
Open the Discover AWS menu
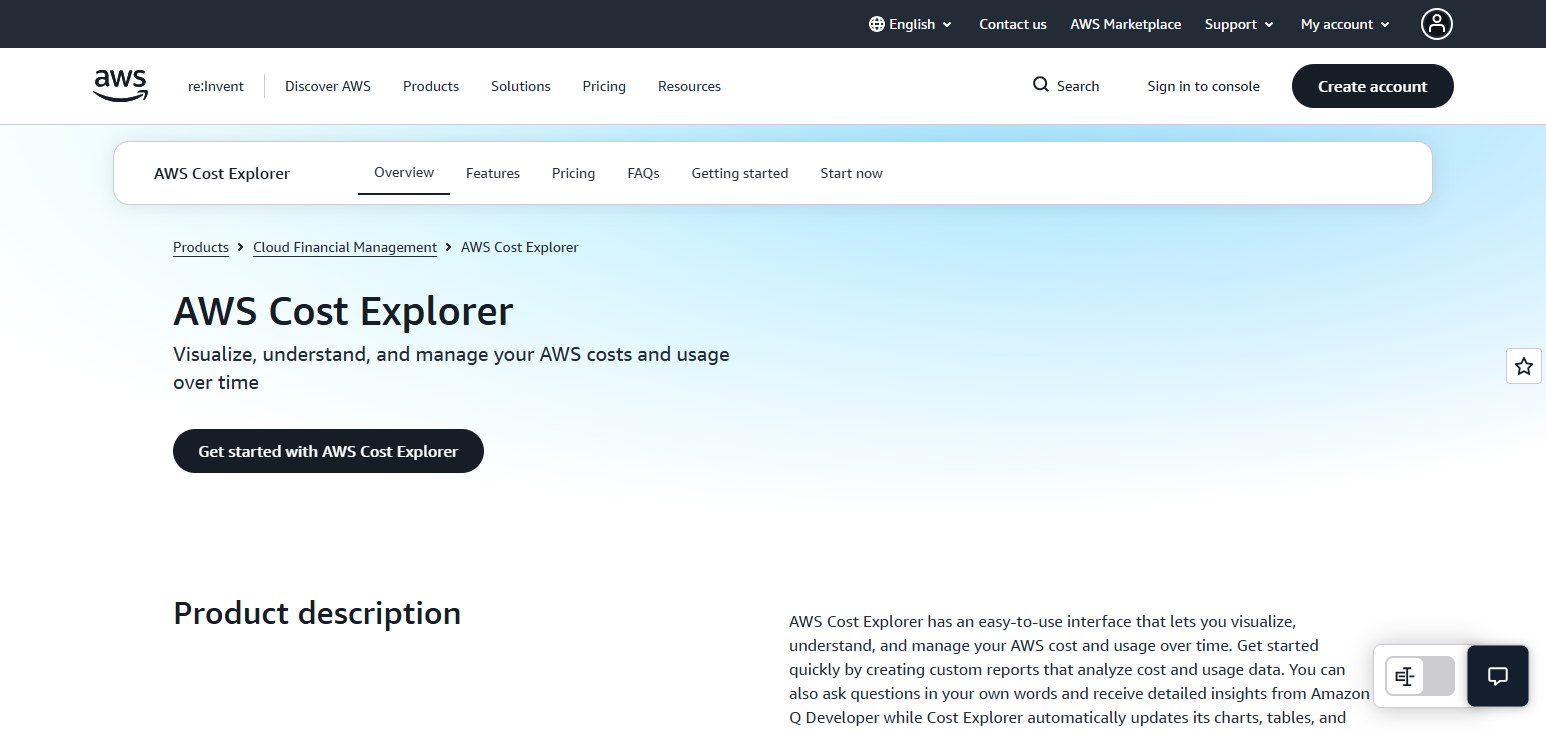(x=328, y=86)
